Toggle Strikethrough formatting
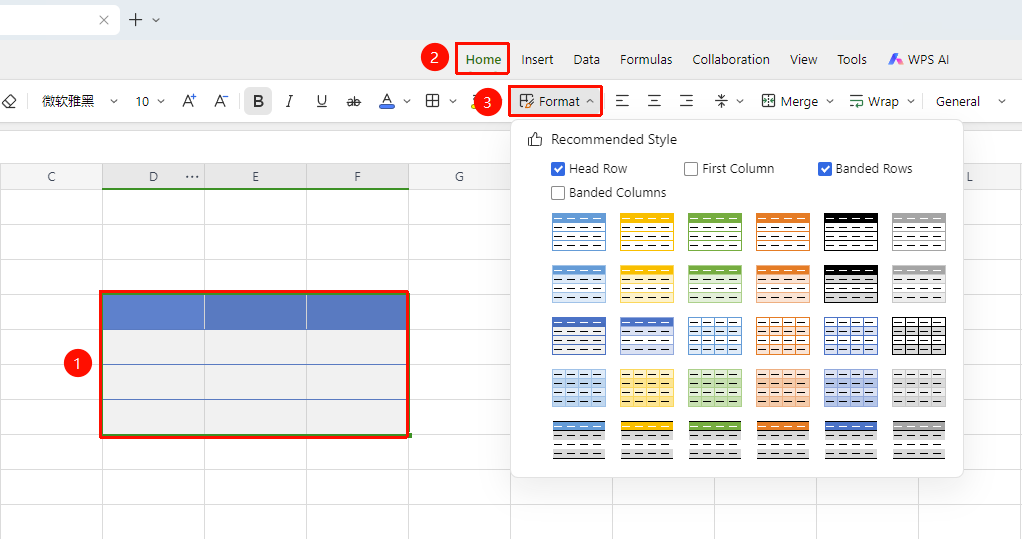Screen dimensions: 1022x539 click(353, 101)
